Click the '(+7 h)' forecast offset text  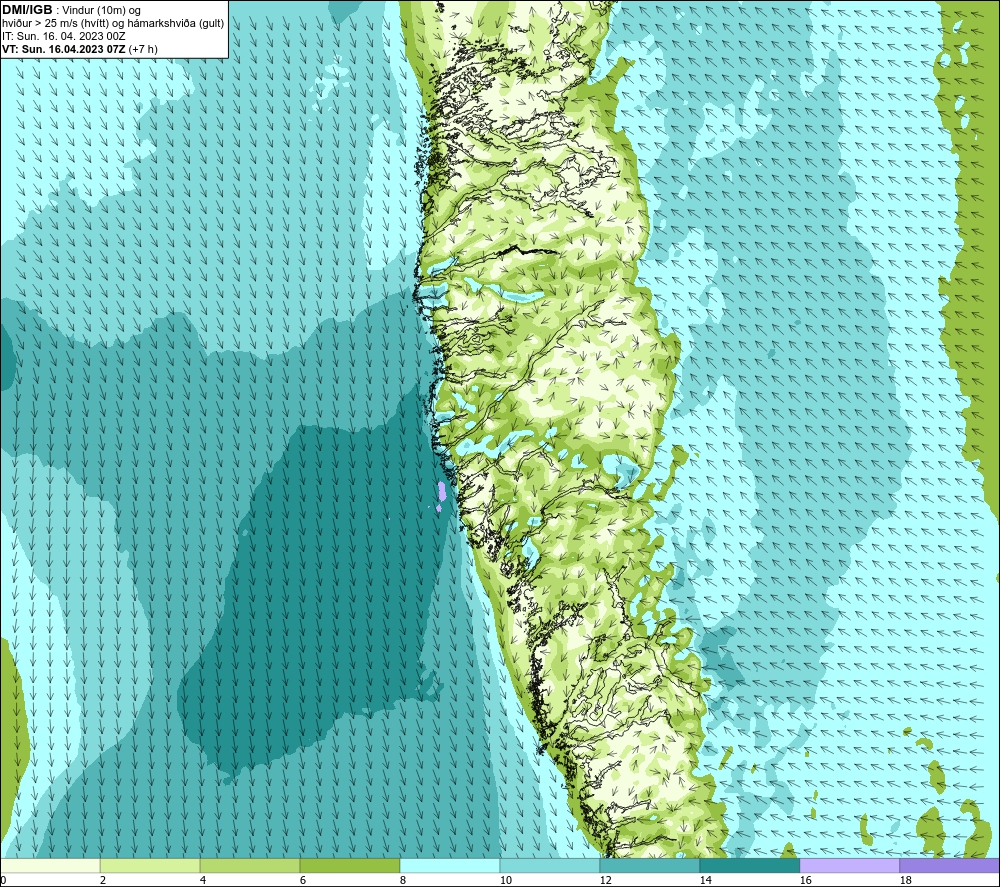pos(143,49)
